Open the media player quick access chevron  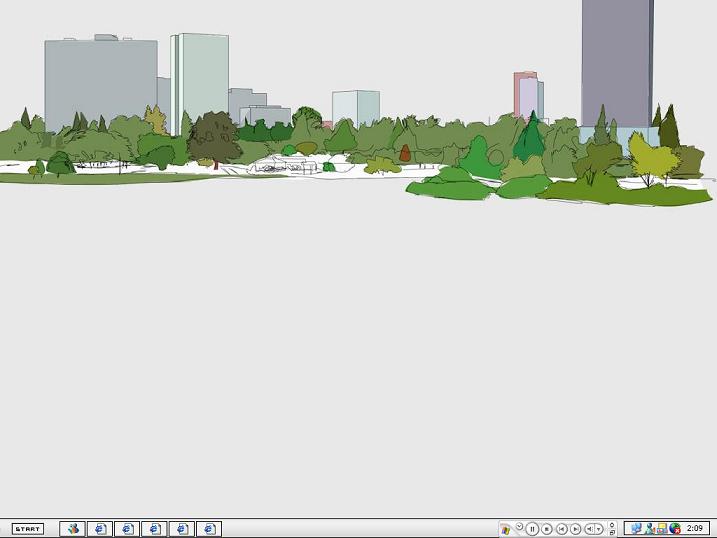click(x=519, y=527)
